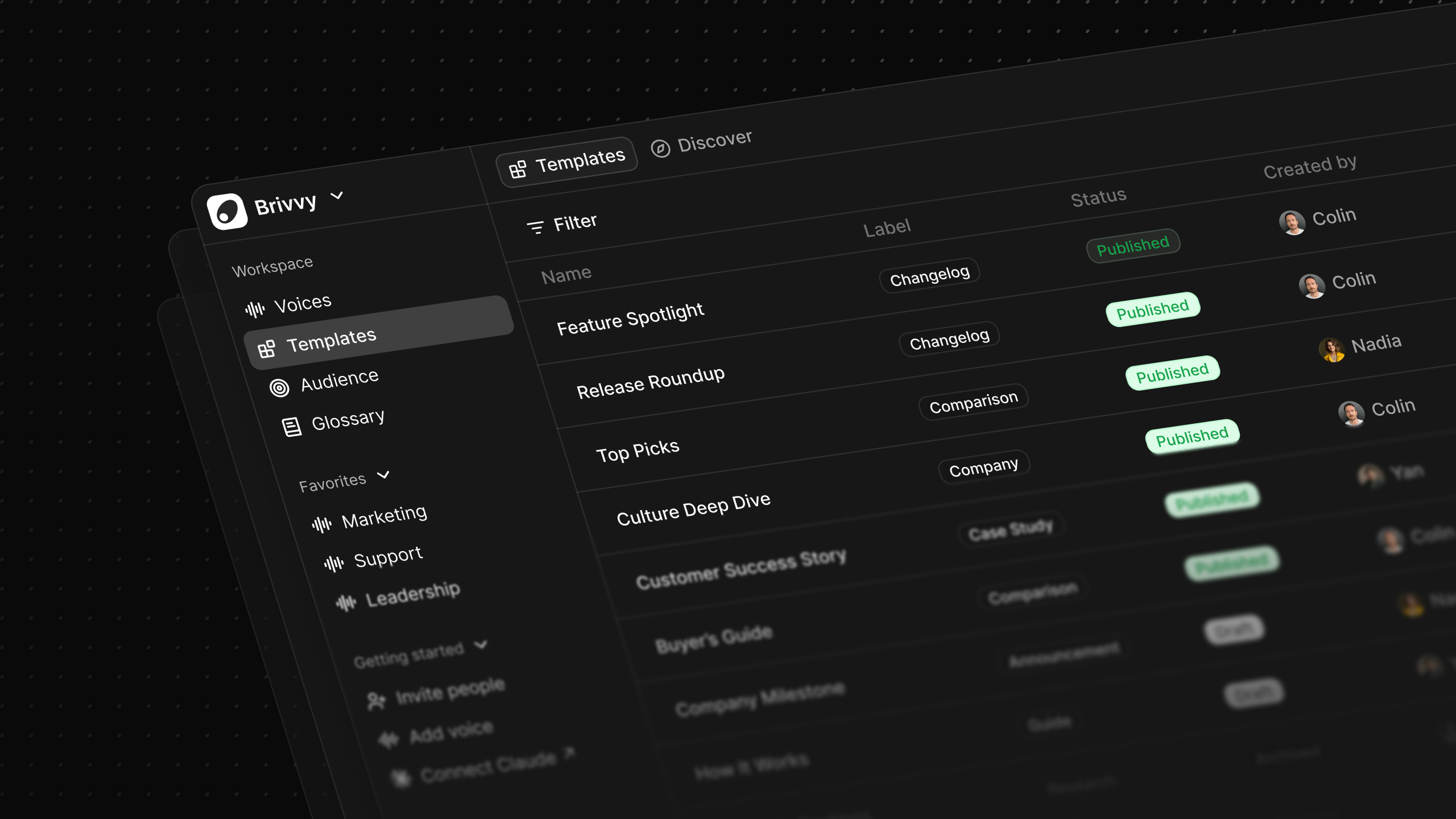This screenshot has height=819, width=1456.
Task: Select the Audience target icon
Action: (x=279, y=388)
